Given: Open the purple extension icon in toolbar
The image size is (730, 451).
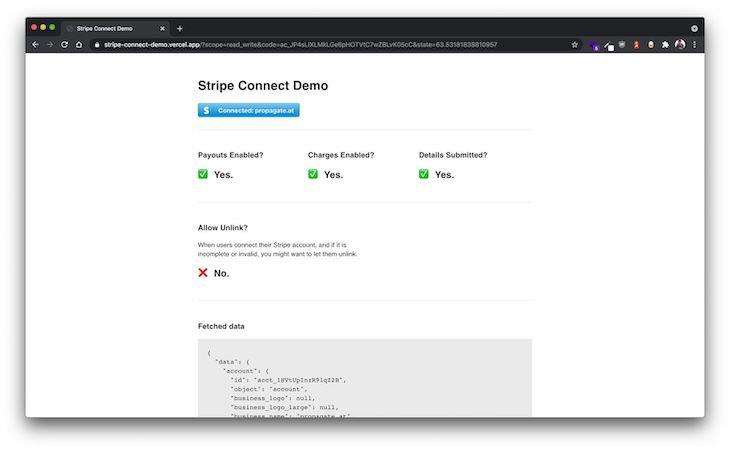Looking at the screenshot, I should tap(594, 45).
